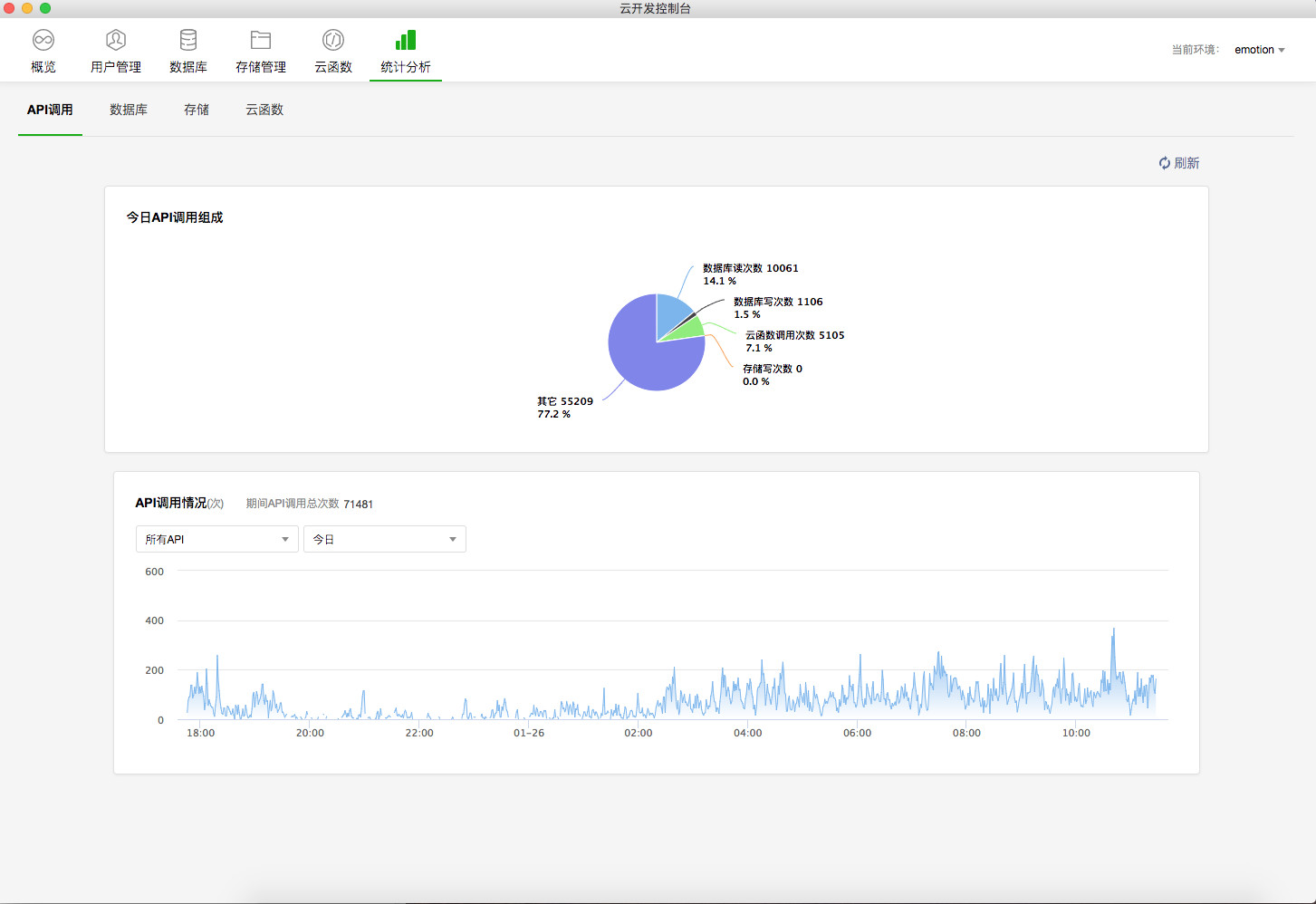Open the 云函数 cloud function toolbar icon
The image size is (1316, 904).
(x=333, y=40)
